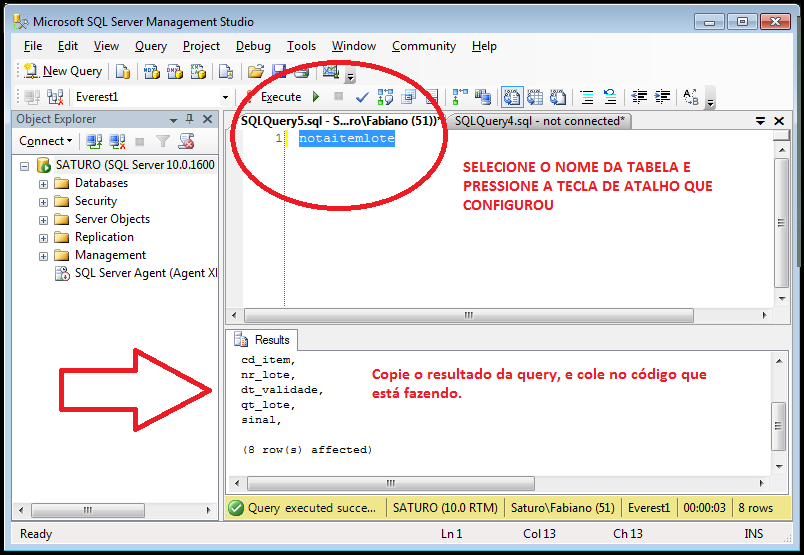Click Comment out selected lines icon
Image resolution: width=804 pixels, height=555 pixels.
pyautogui.click(x=587, y=96)
